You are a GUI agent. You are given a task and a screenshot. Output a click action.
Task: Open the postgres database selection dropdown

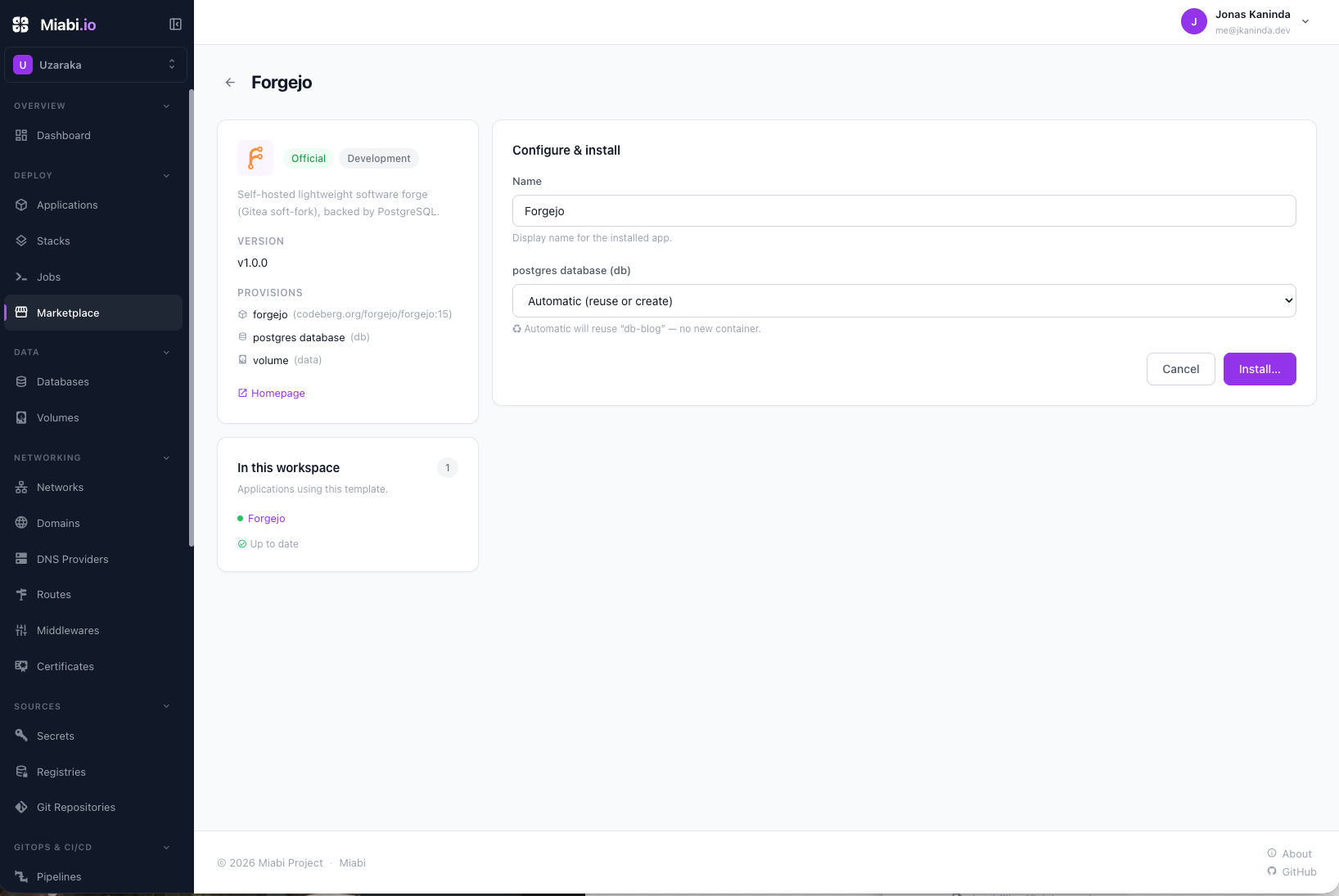tap(904, 301)
